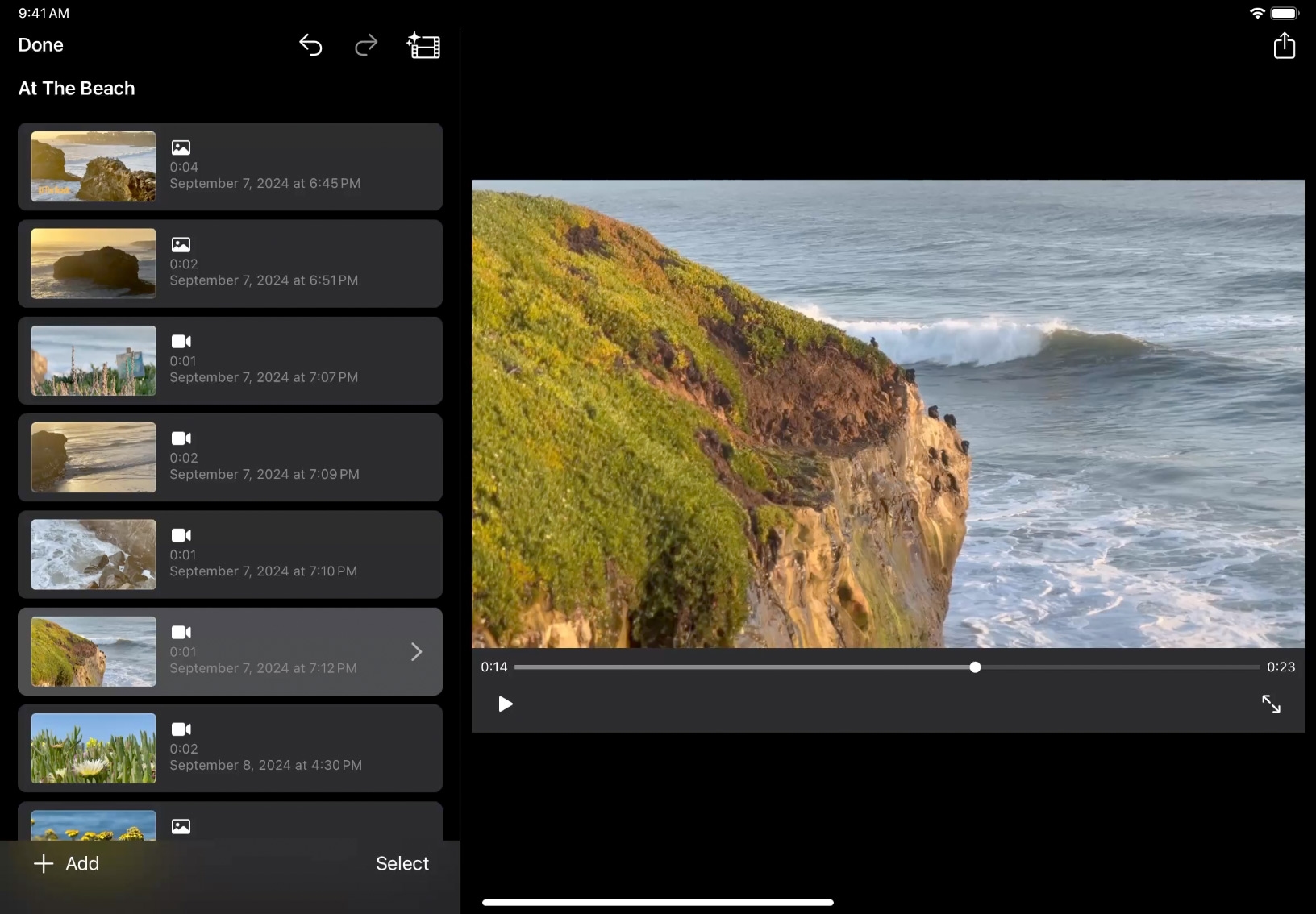Click the video camera icon on 7:12 PM clip
1316x914 pixels.
(x=181, y=632)
